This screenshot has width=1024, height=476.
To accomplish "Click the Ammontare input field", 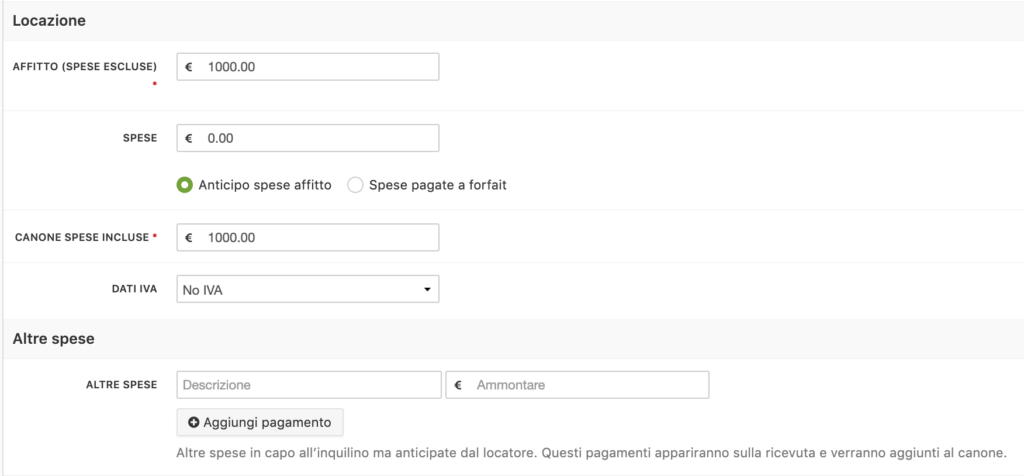I will (577, 385).
